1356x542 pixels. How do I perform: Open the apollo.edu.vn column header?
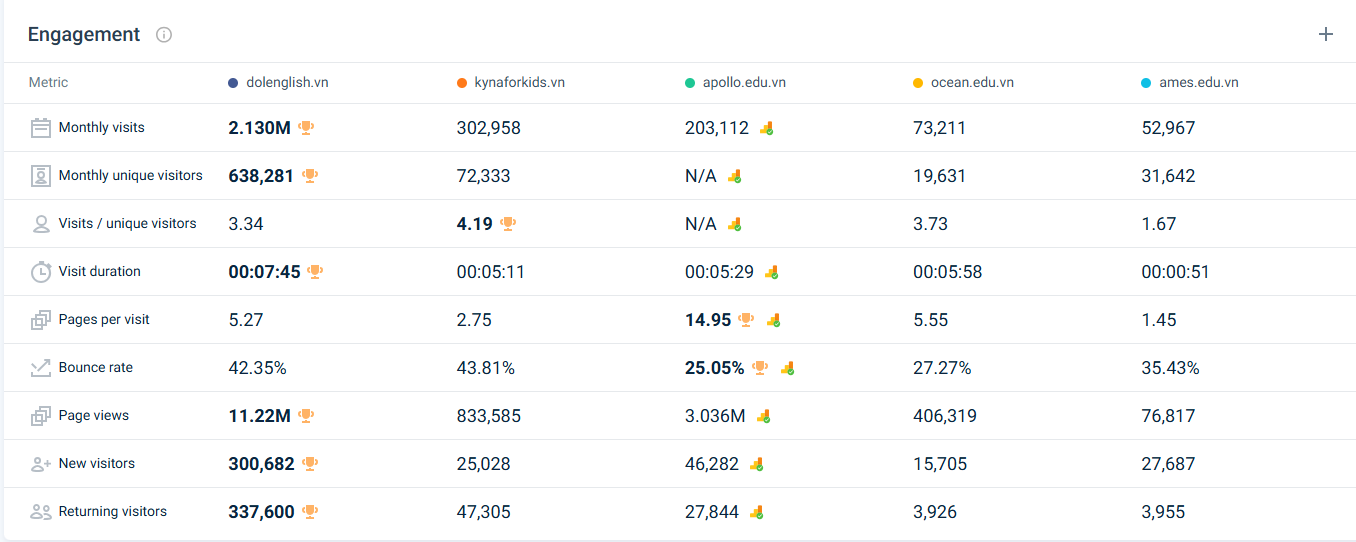click(x=744, y=83)
